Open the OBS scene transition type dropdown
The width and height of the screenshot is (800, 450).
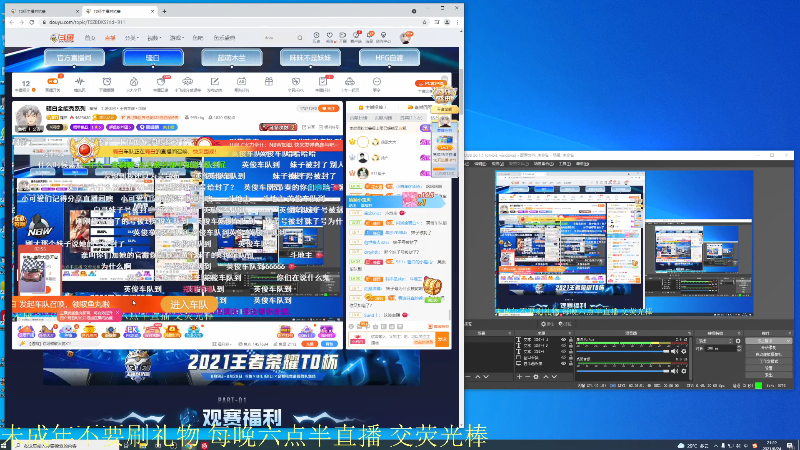coord(714,341)
